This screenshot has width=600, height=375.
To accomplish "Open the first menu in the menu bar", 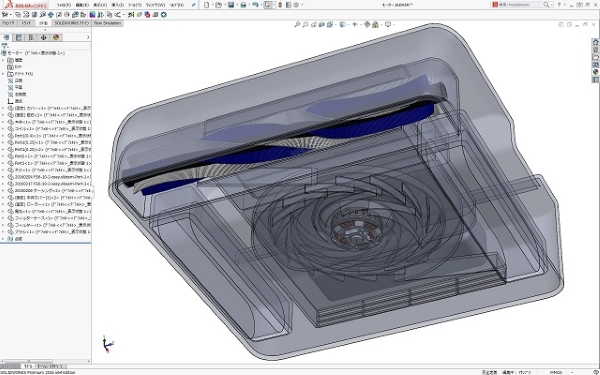I will [x=64, y=5].
